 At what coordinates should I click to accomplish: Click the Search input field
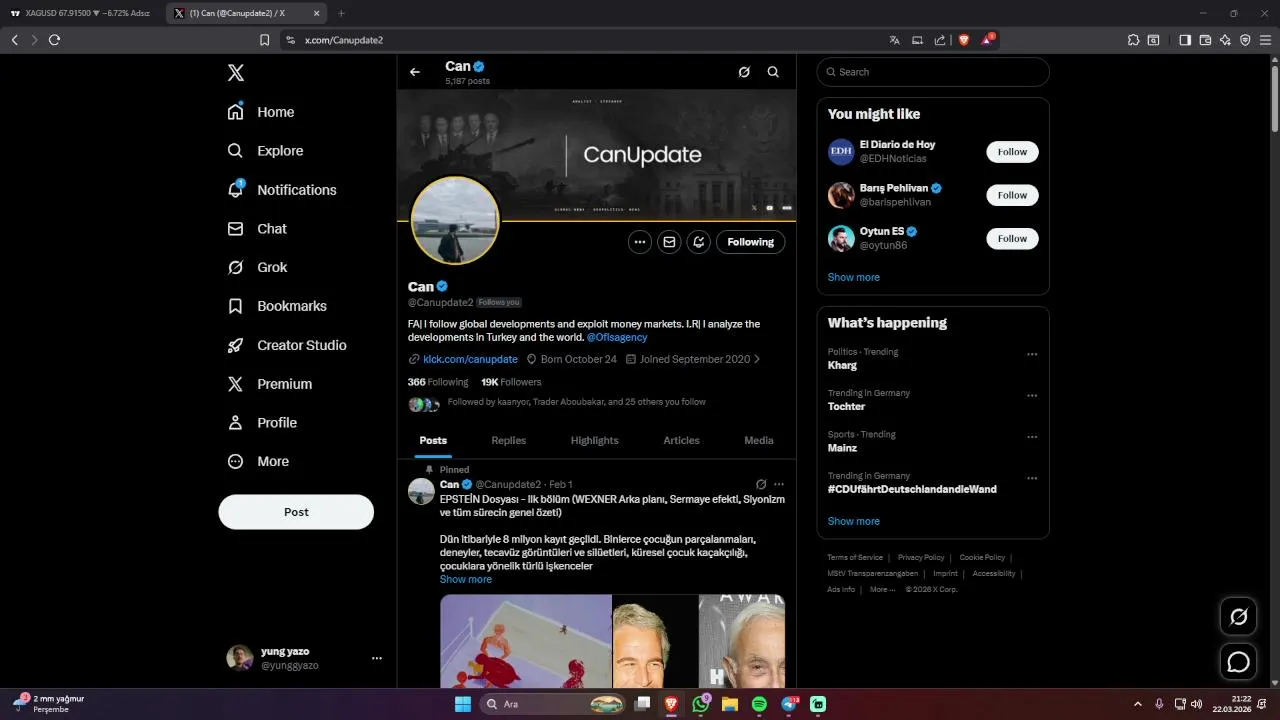933,72
